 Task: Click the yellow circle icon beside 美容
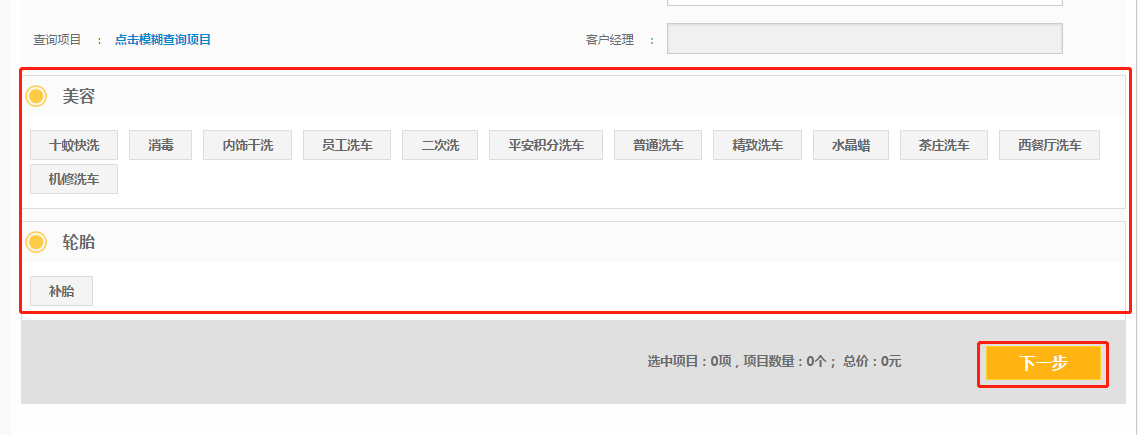coord(36,97)
